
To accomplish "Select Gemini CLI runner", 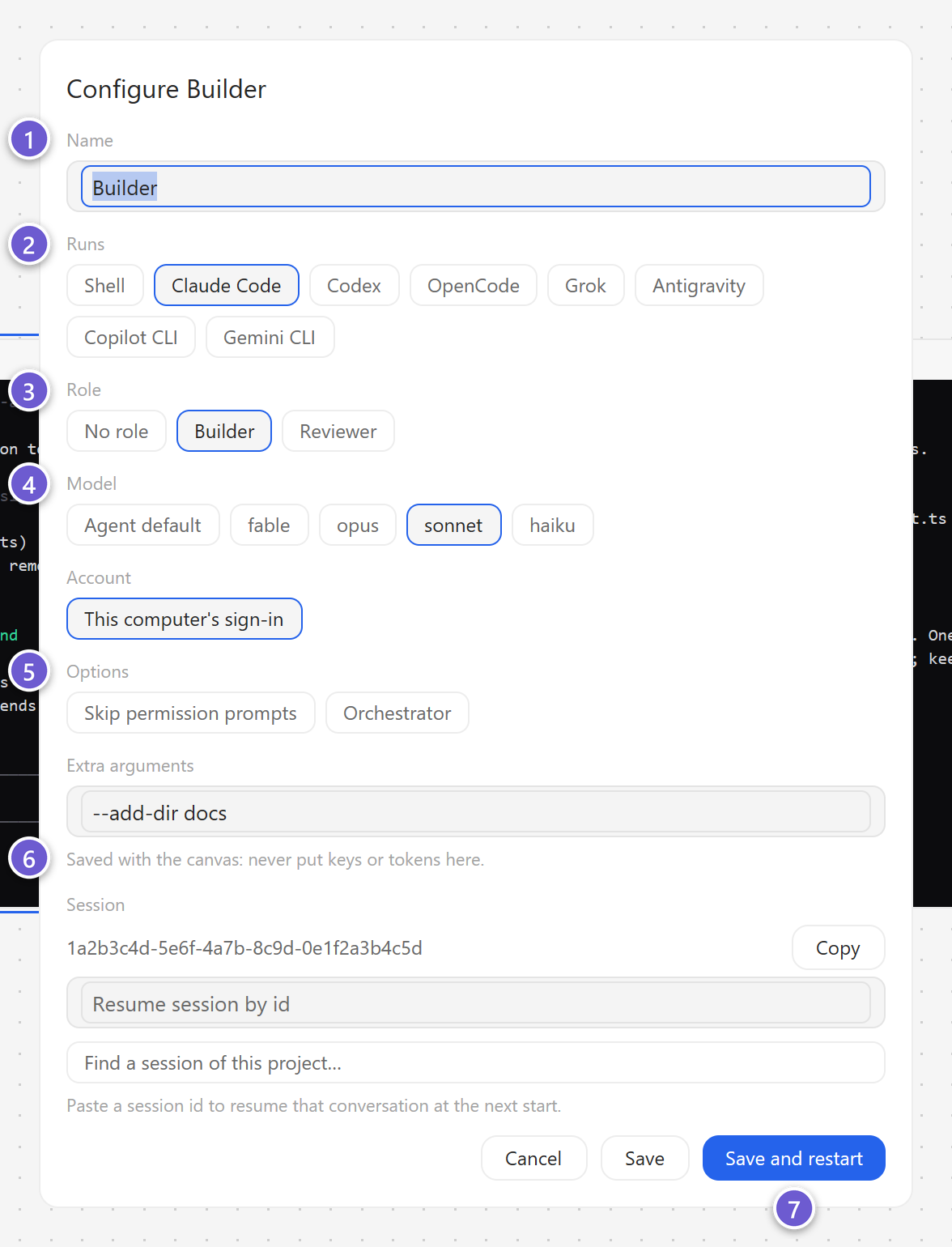I will (x=270, y=338).
